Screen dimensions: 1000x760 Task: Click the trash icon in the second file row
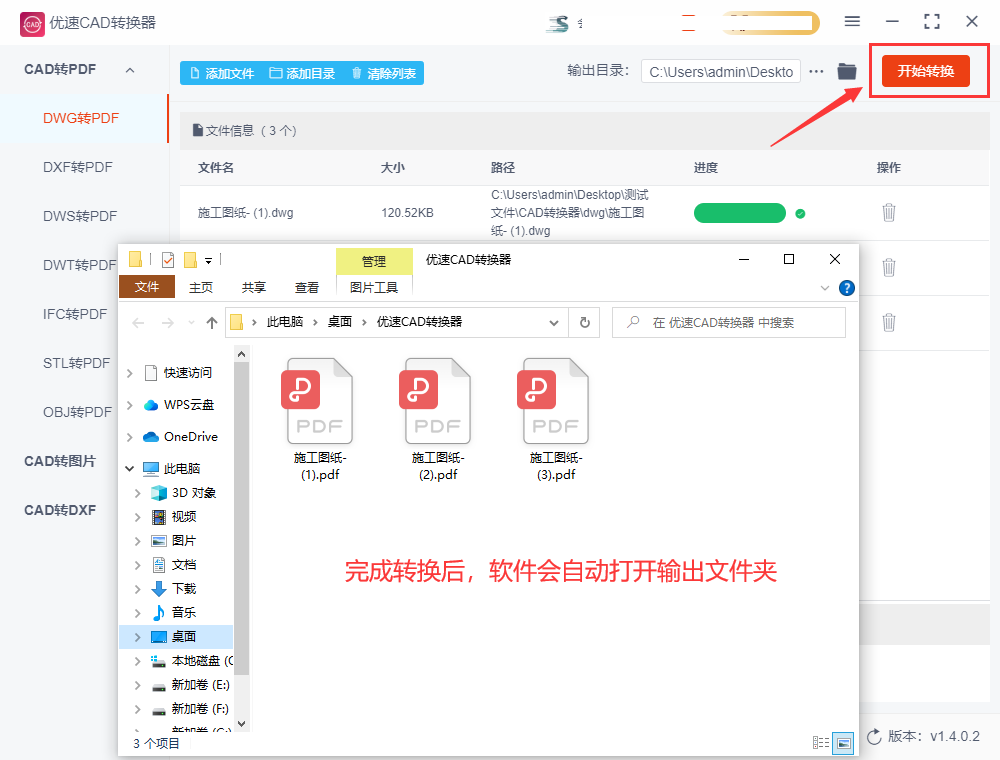point(888,267)
